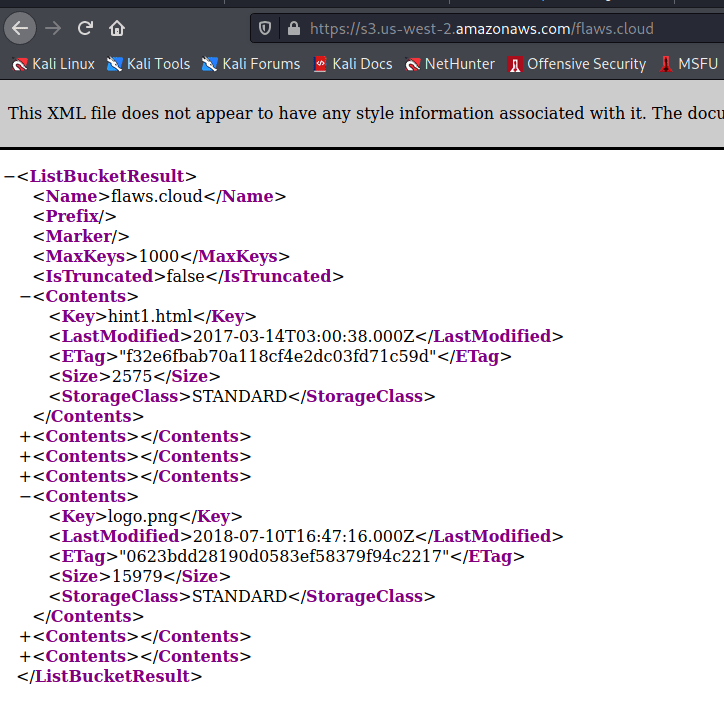Click the IsTruncated value false
This screenshot has height=712, width=724.
(186, 276)
